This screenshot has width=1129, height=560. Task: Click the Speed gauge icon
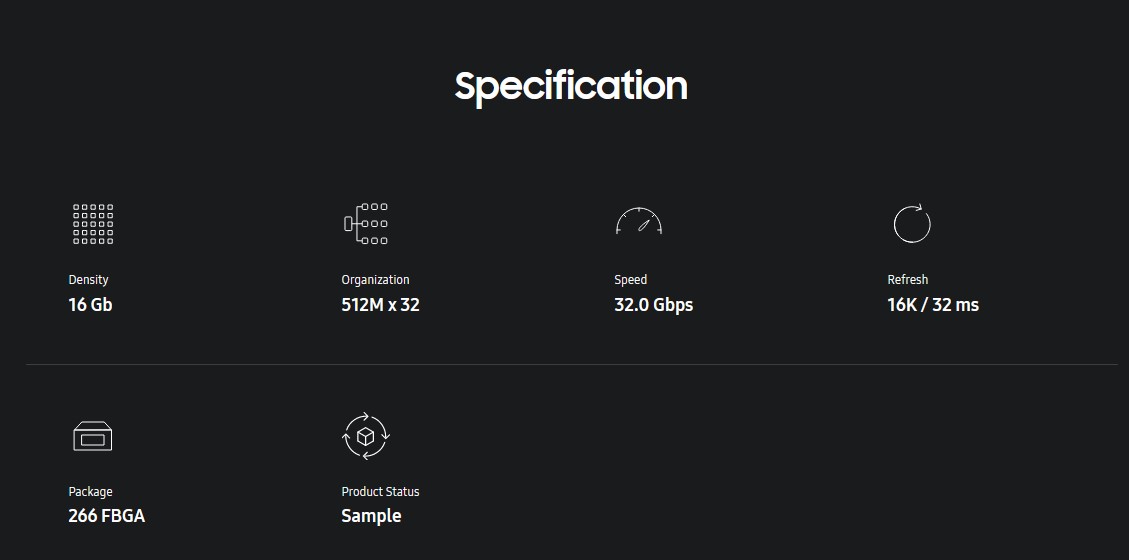pos(639,222)
